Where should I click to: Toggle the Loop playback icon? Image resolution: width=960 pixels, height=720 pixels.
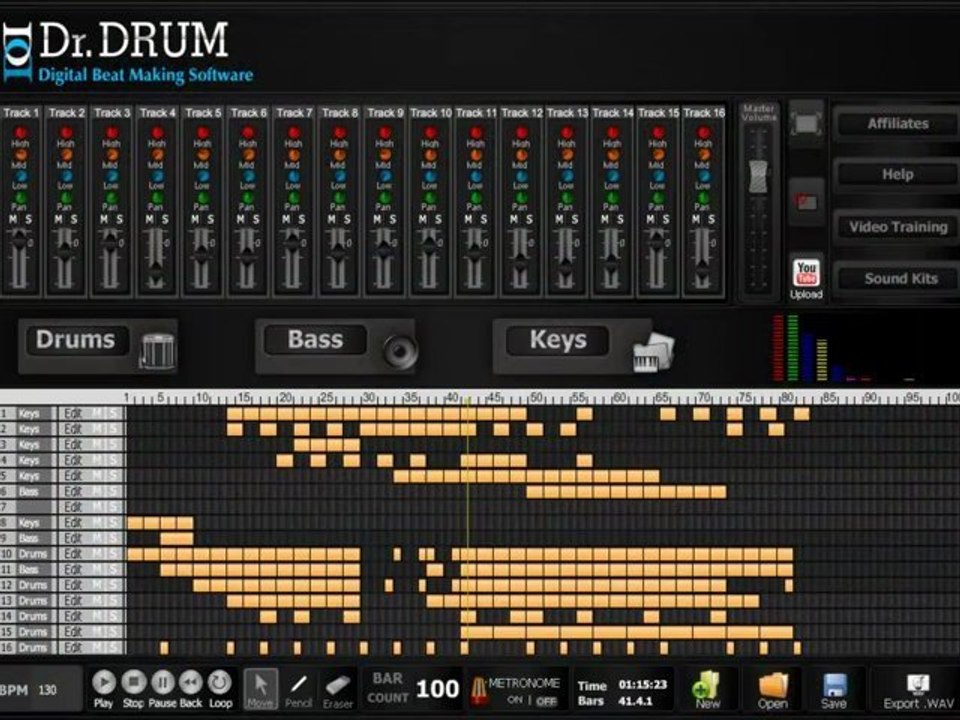point(219,682)
